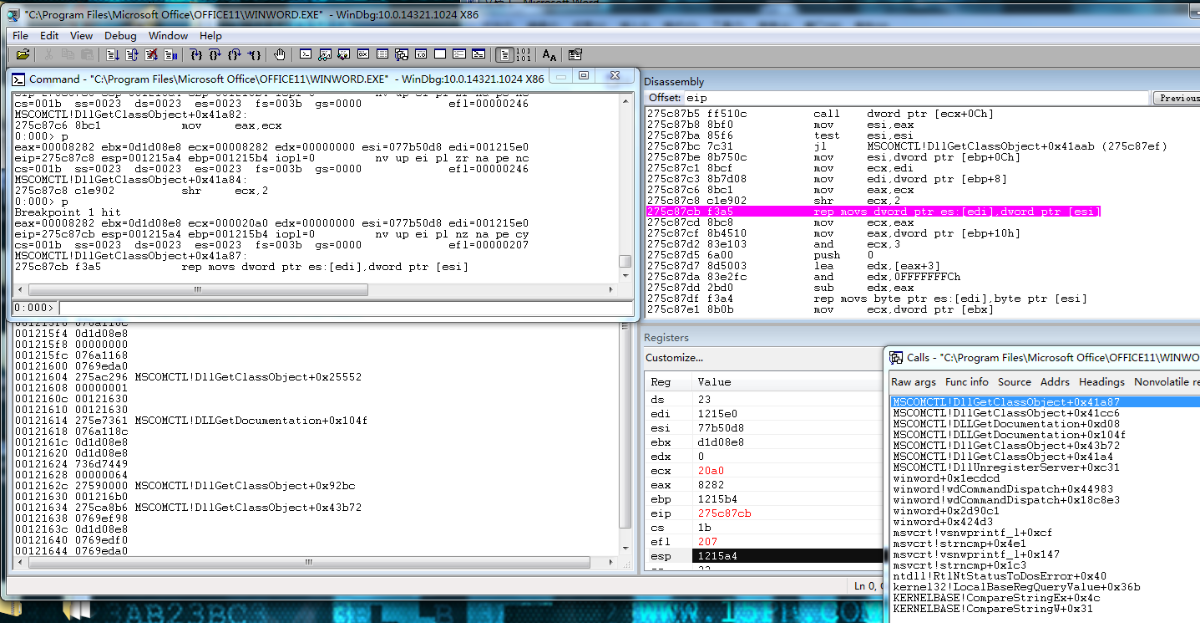The height and width of the screenshot is (623, 1200).
Task: Click the Step Over toolbar icon
Action: [x=215, y=54]
